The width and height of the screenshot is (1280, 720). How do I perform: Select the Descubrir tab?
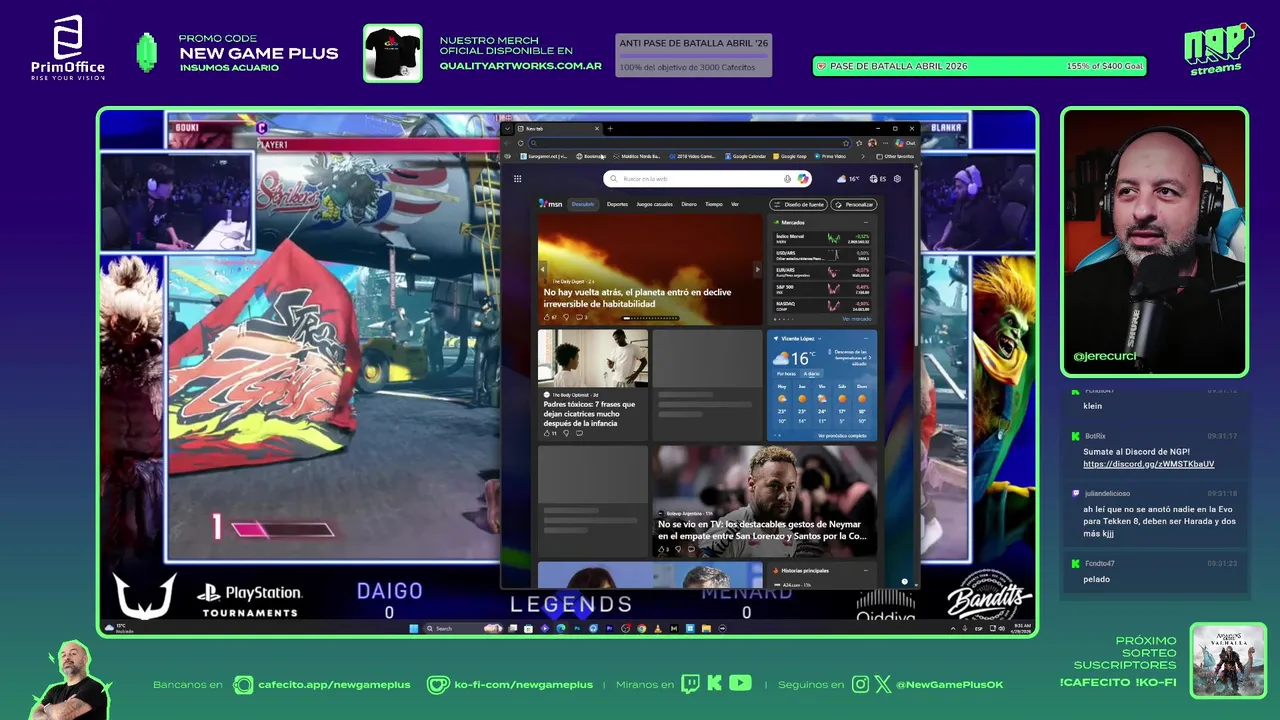click(x=583, y=204)
